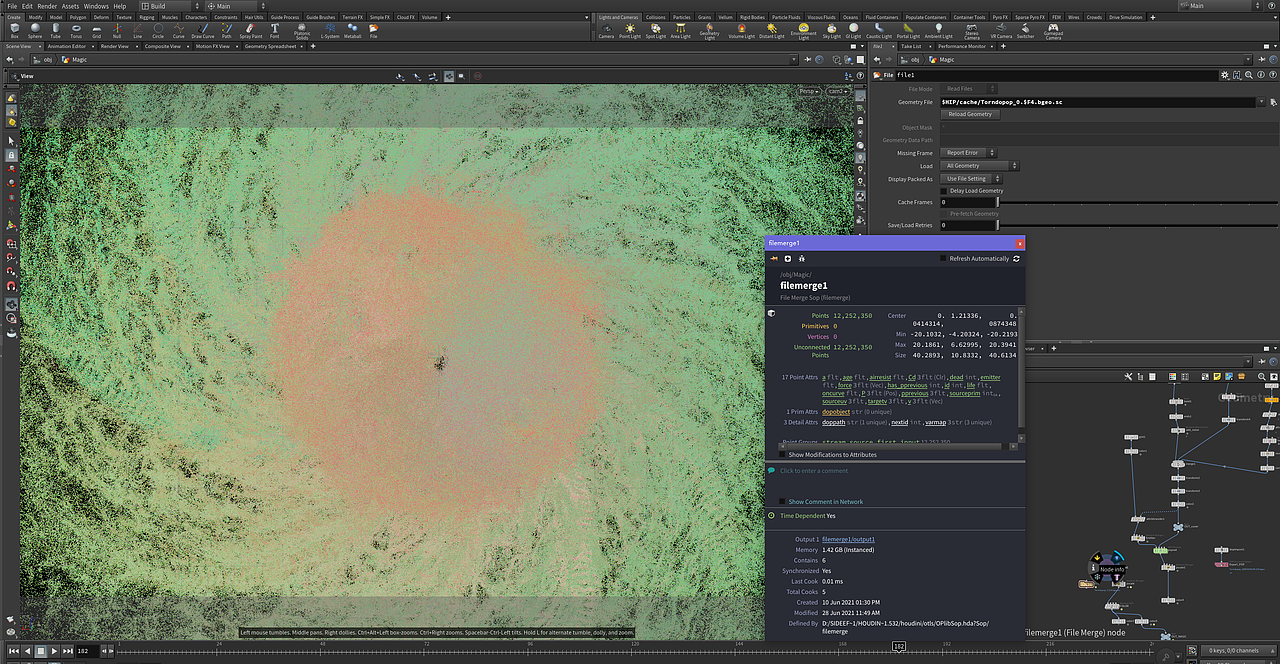Open the Load geometry type dropdown
The width and height of the screenshot is (1280, 664).
tap(979, 166)
